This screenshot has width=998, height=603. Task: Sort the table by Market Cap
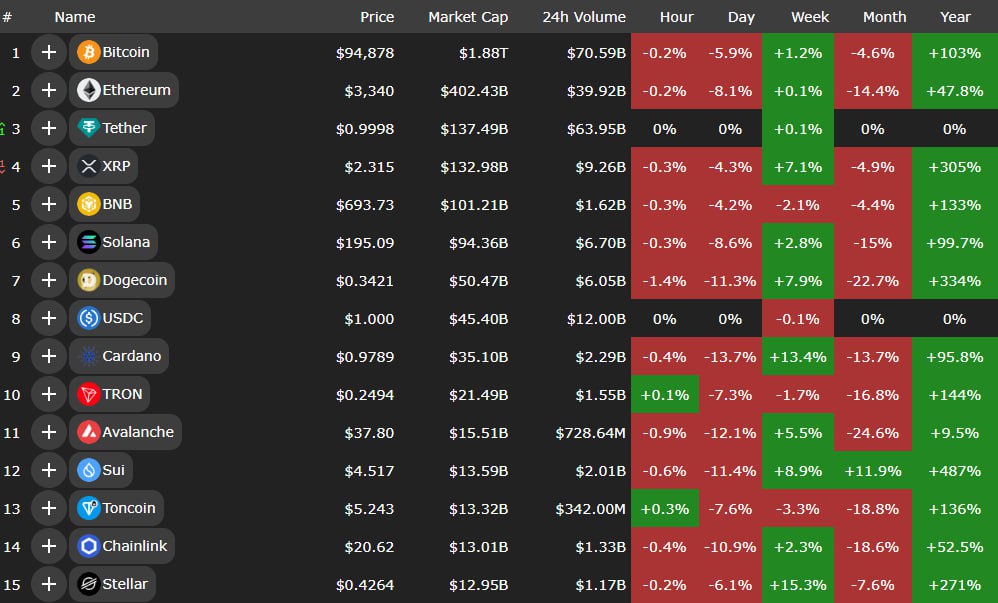pyautogui.click(x=468, y=17)
